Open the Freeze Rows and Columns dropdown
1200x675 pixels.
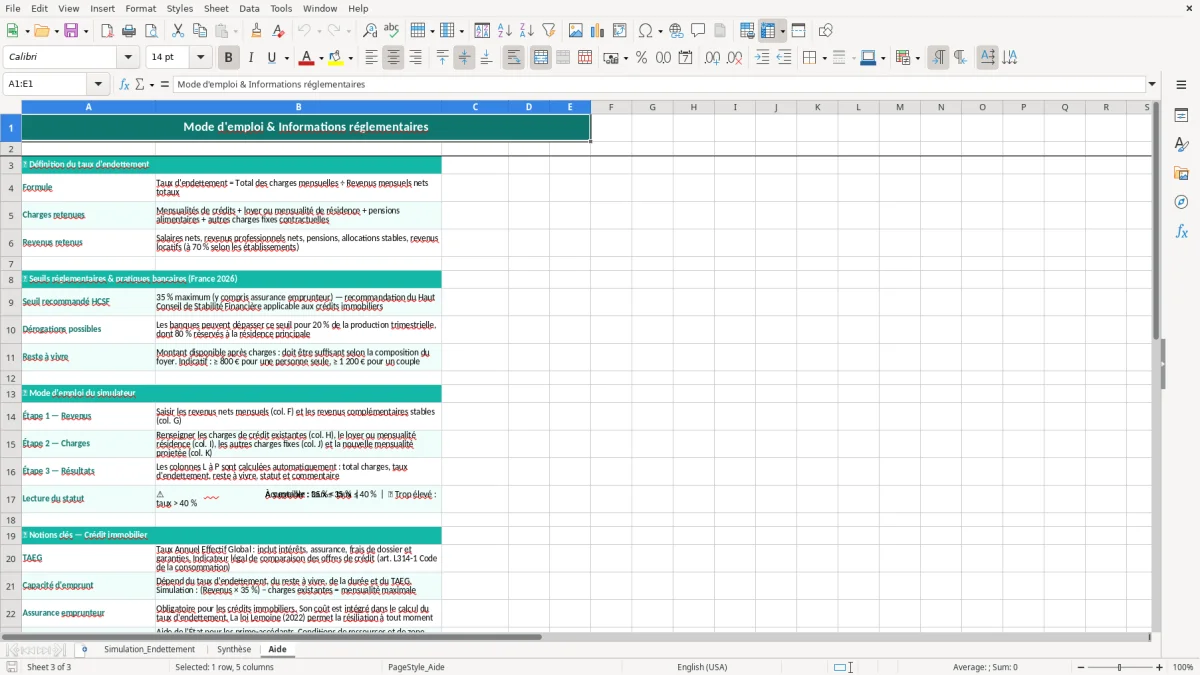(783, 31)
